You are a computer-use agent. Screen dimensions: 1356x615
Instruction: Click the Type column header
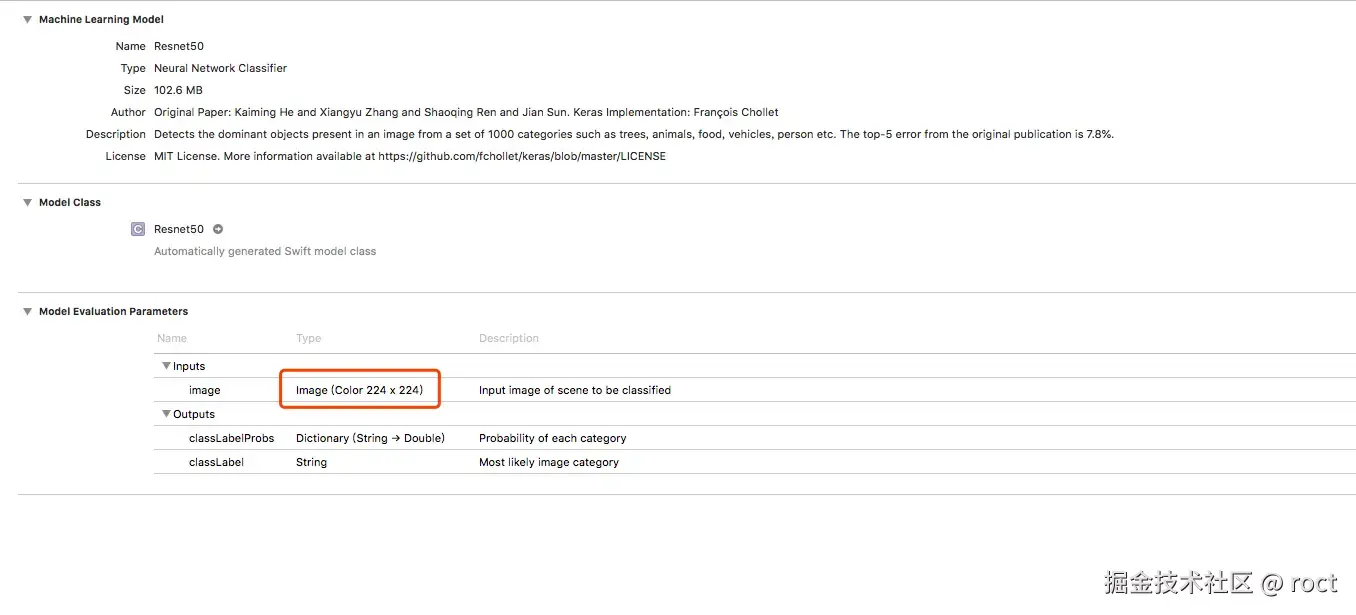point(308,338)
